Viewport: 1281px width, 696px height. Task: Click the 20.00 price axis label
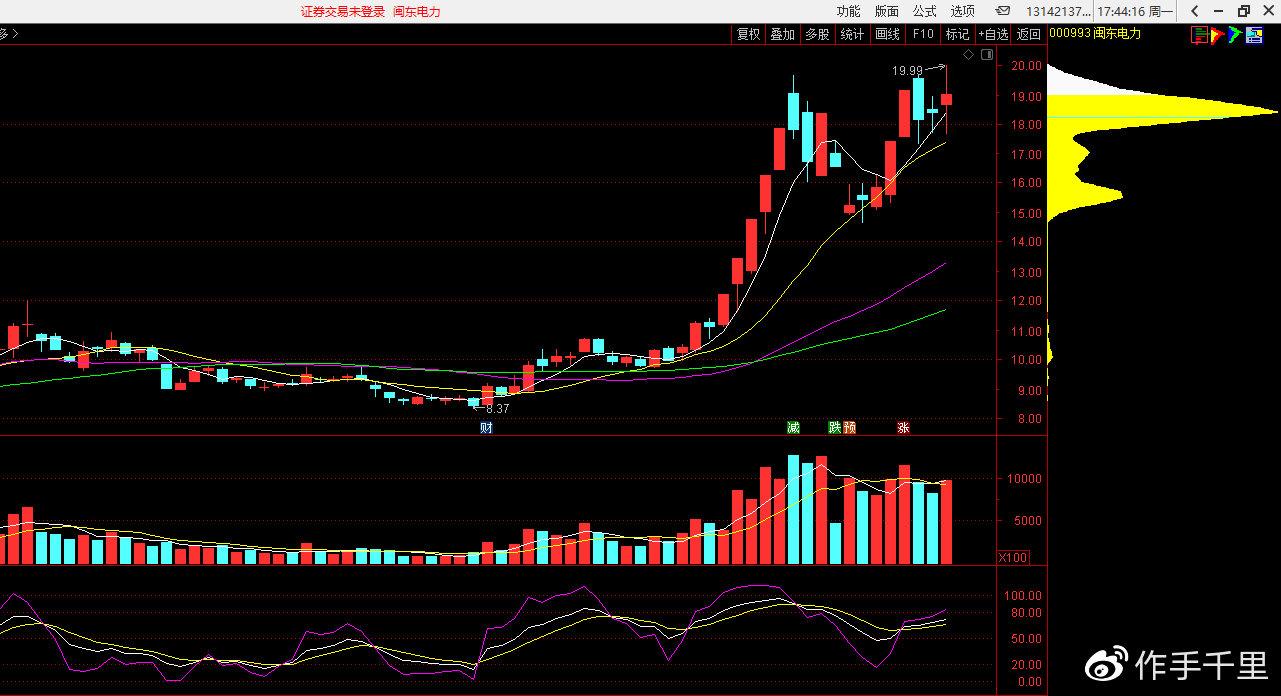point(1027,66)
